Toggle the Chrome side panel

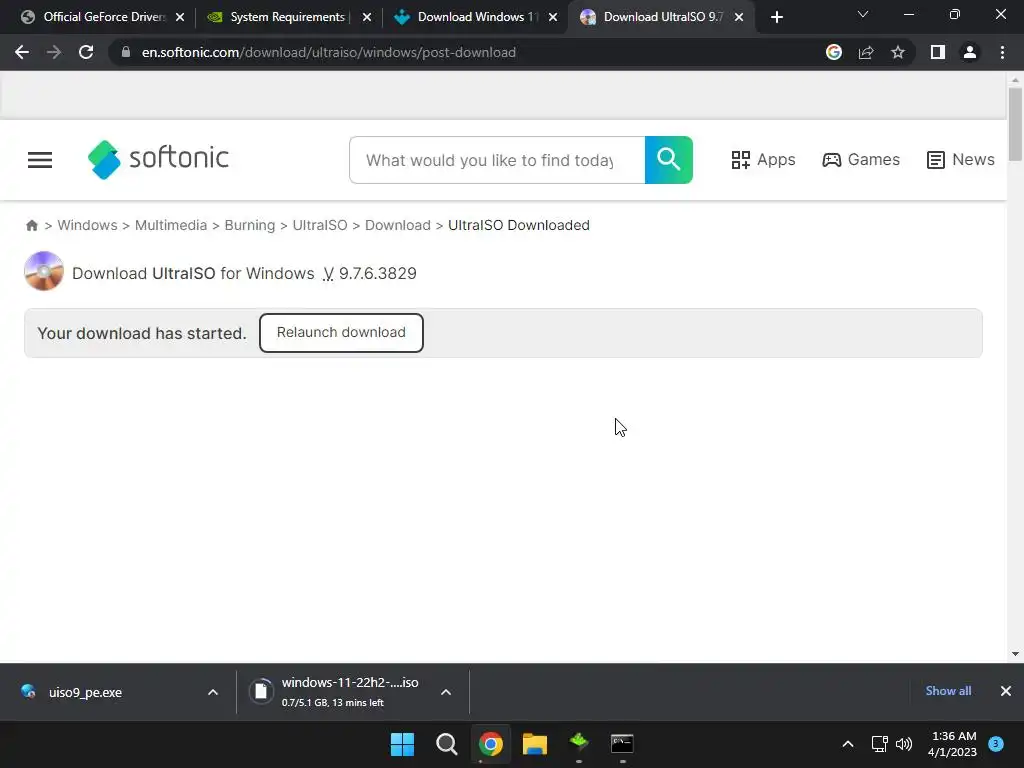pyautogui.click(x=938, y=52)
